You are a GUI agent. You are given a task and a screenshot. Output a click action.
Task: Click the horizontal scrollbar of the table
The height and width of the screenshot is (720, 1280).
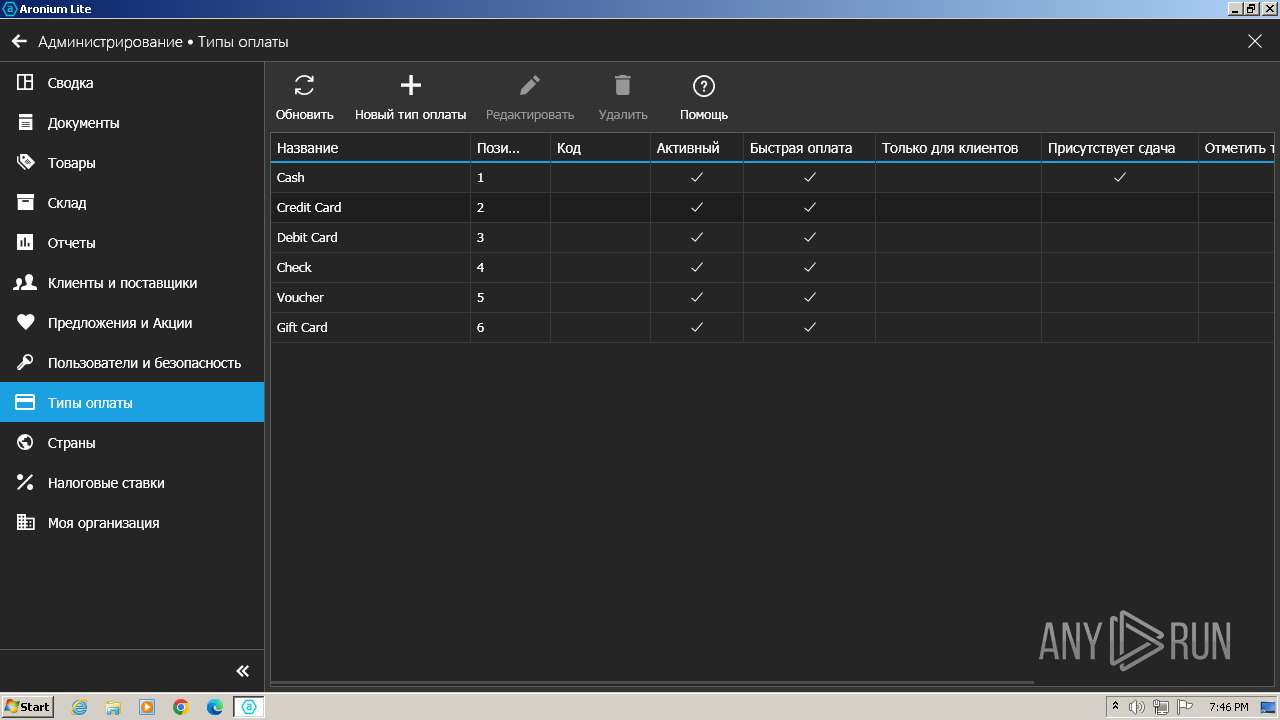(x=652, y=683)
